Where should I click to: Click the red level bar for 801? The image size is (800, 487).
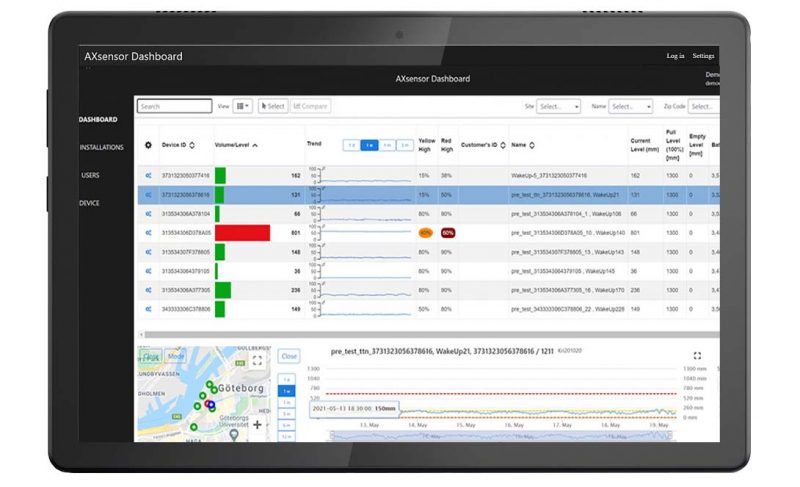pos(242,233)
